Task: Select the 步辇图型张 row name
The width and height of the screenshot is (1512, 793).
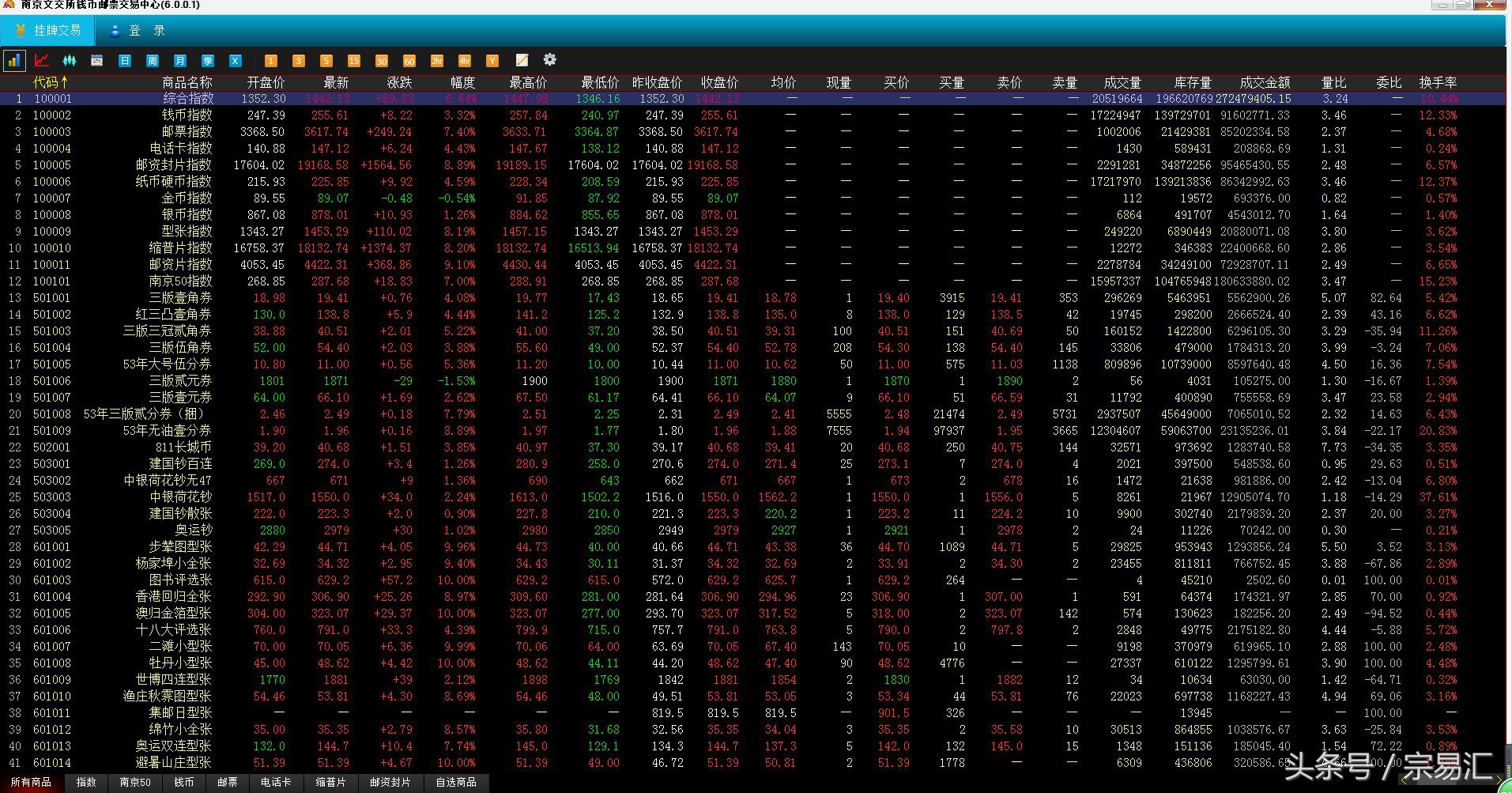Action: (x=181, y=547)
